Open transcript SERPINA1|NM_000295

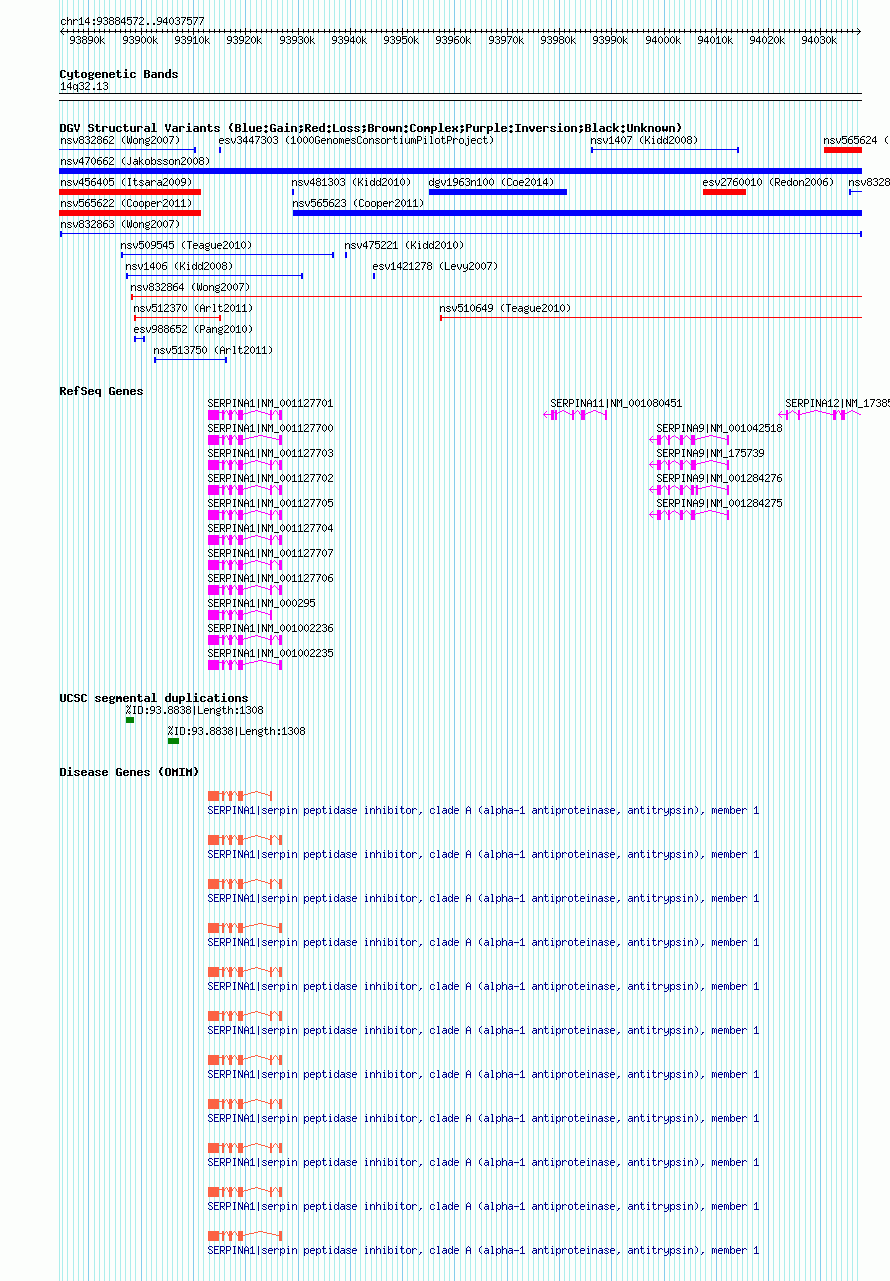point(261,604)
